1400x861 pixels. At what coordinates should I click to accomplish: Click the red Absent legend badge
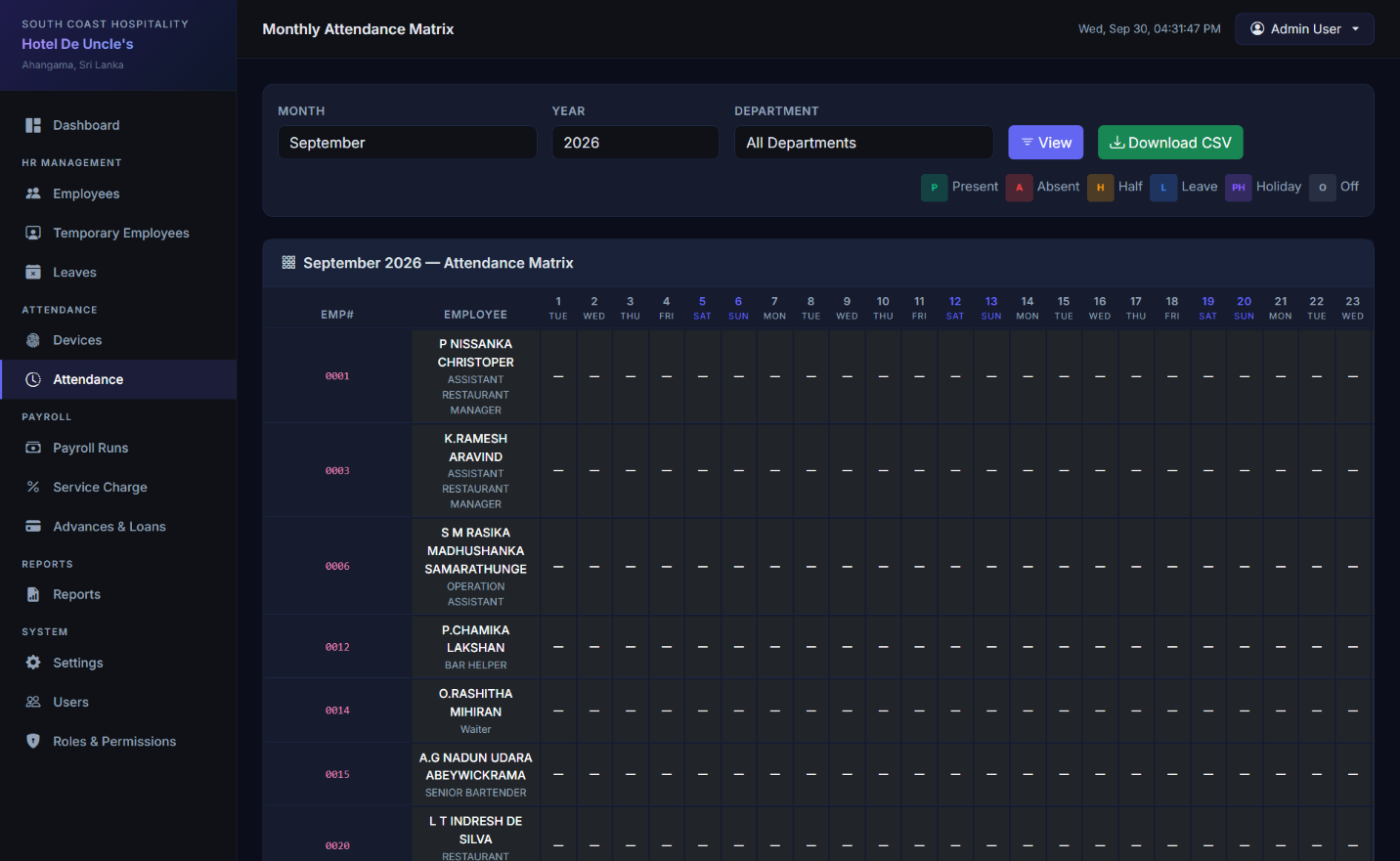coord(1019,187)
